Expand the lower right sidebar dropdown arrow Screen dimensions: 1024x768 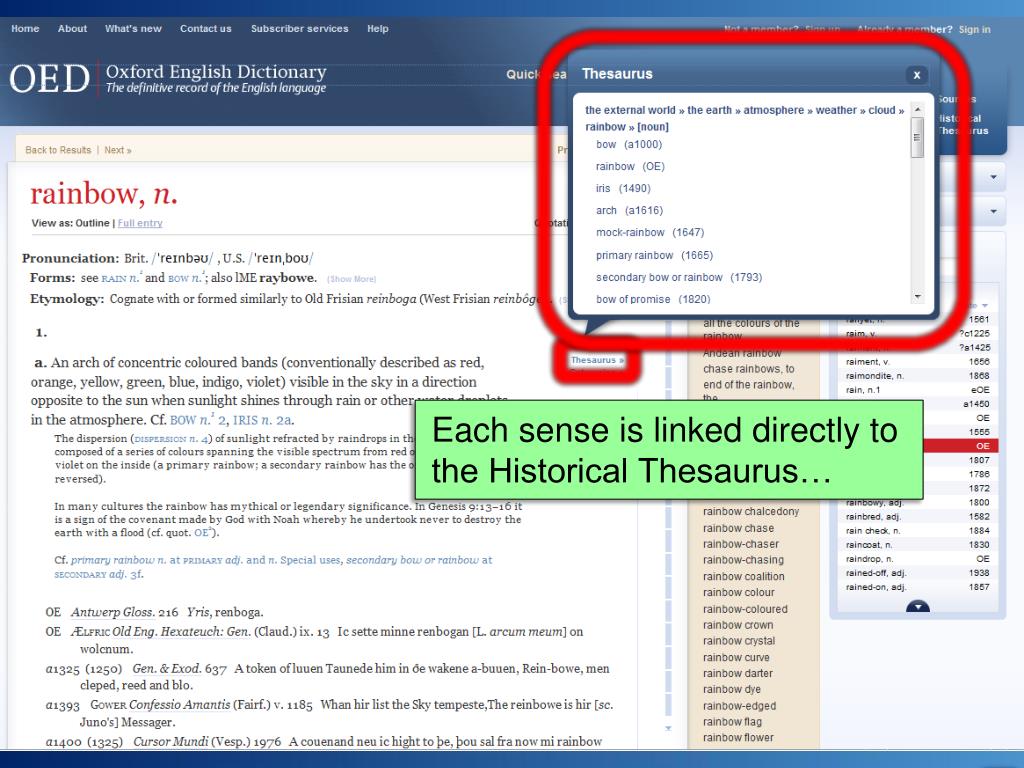(x=993, y=211)
